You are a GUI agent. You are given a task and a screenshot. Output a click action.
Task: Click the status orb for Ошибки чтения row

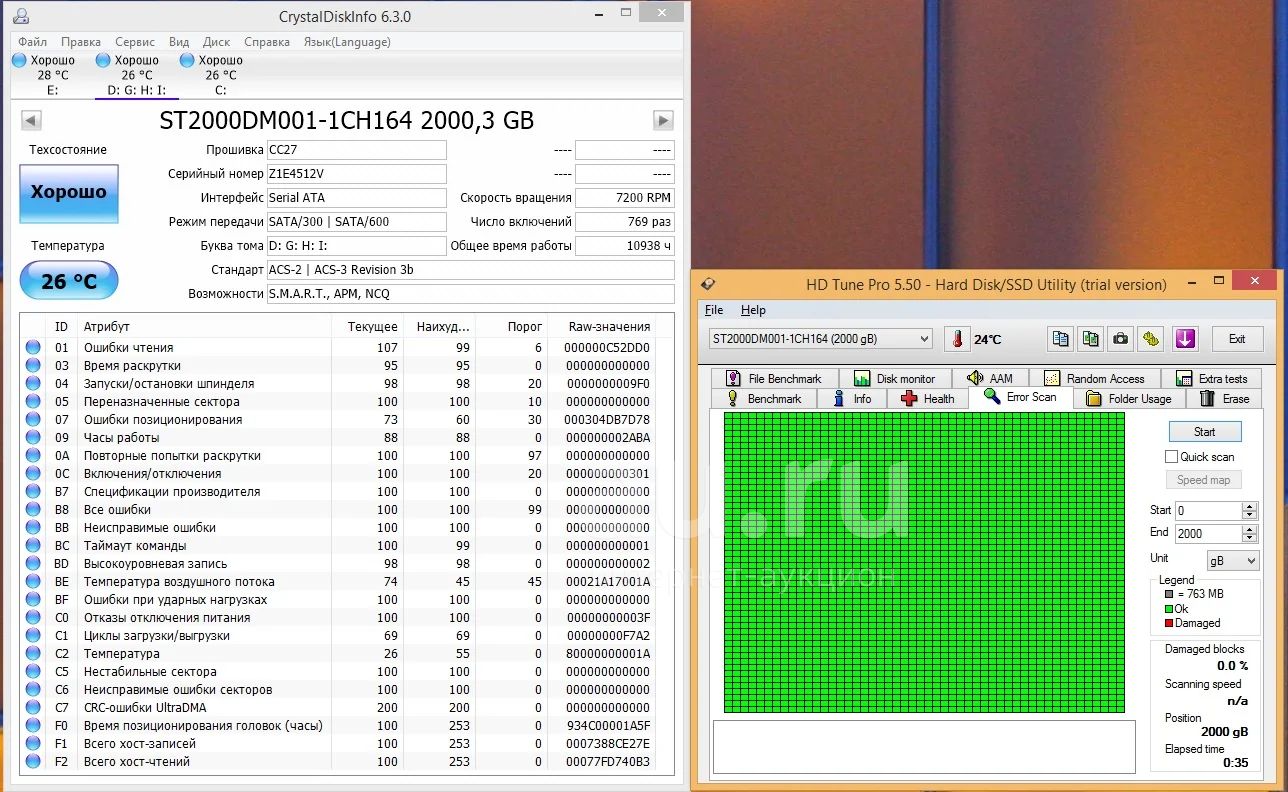pos(33,348)
